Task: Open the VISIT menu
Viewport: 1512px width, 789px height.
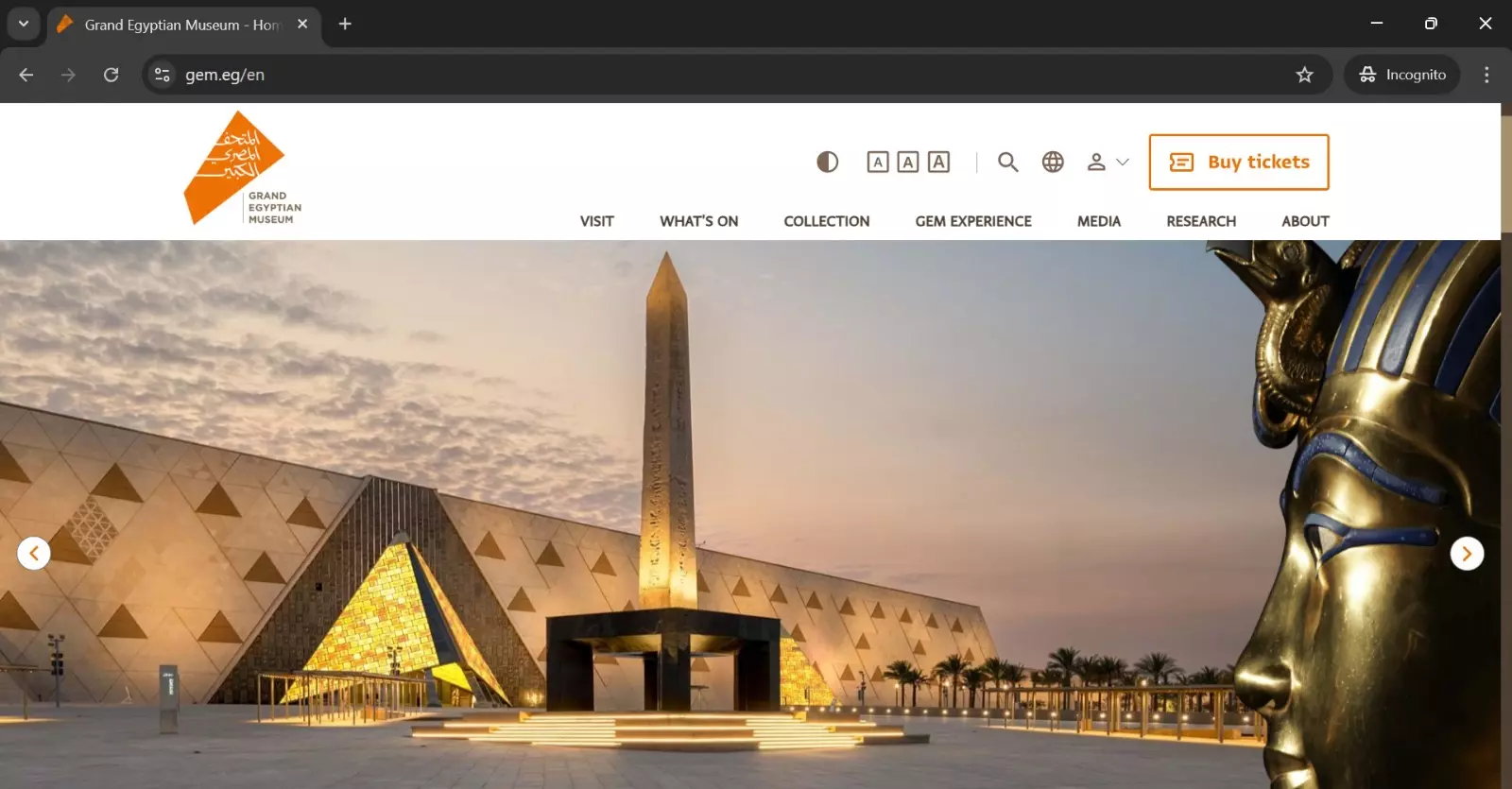Action: click(x=596, y=221)
